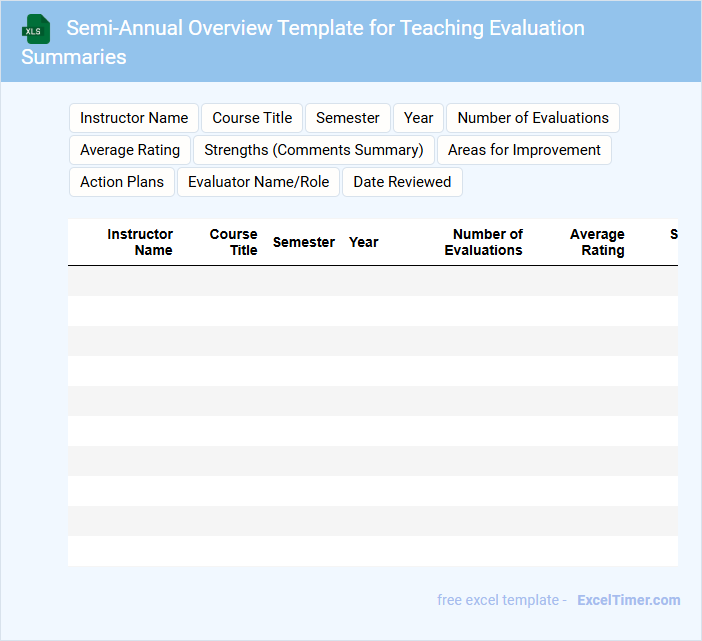Click the Course Title column header
This screenshot has height=641, width=702.
coord(233,242)
